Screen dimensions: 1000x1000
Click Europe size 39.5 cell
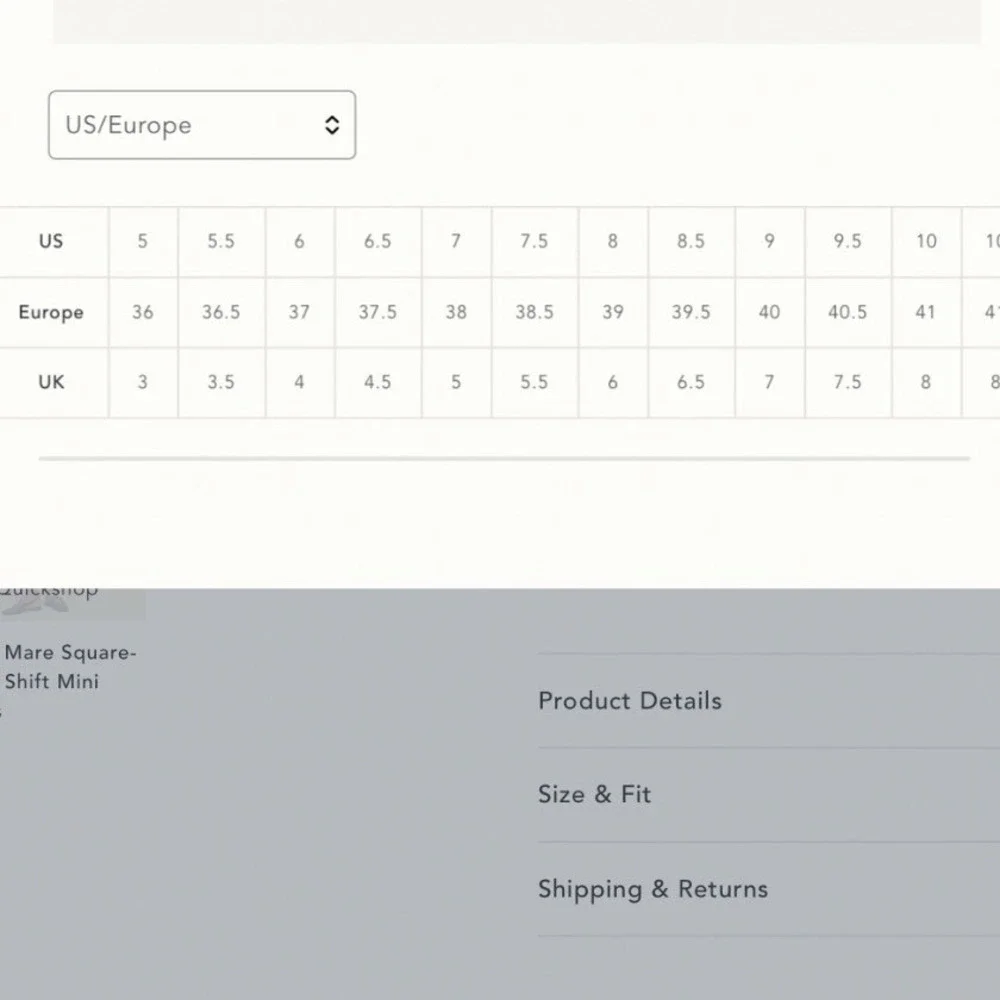point(691,312)
